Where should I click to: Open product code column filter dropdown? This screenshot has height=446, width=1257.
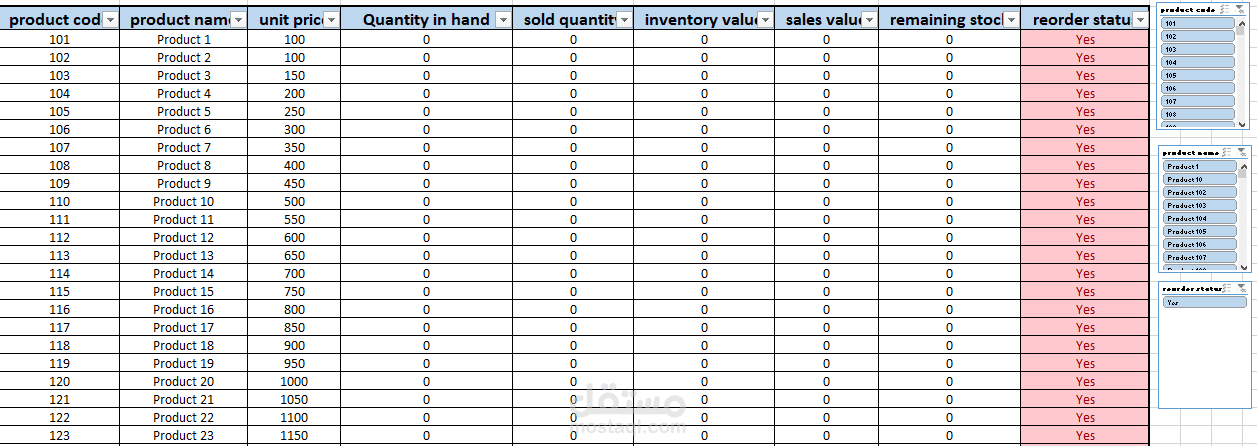(x=110, y=20)
